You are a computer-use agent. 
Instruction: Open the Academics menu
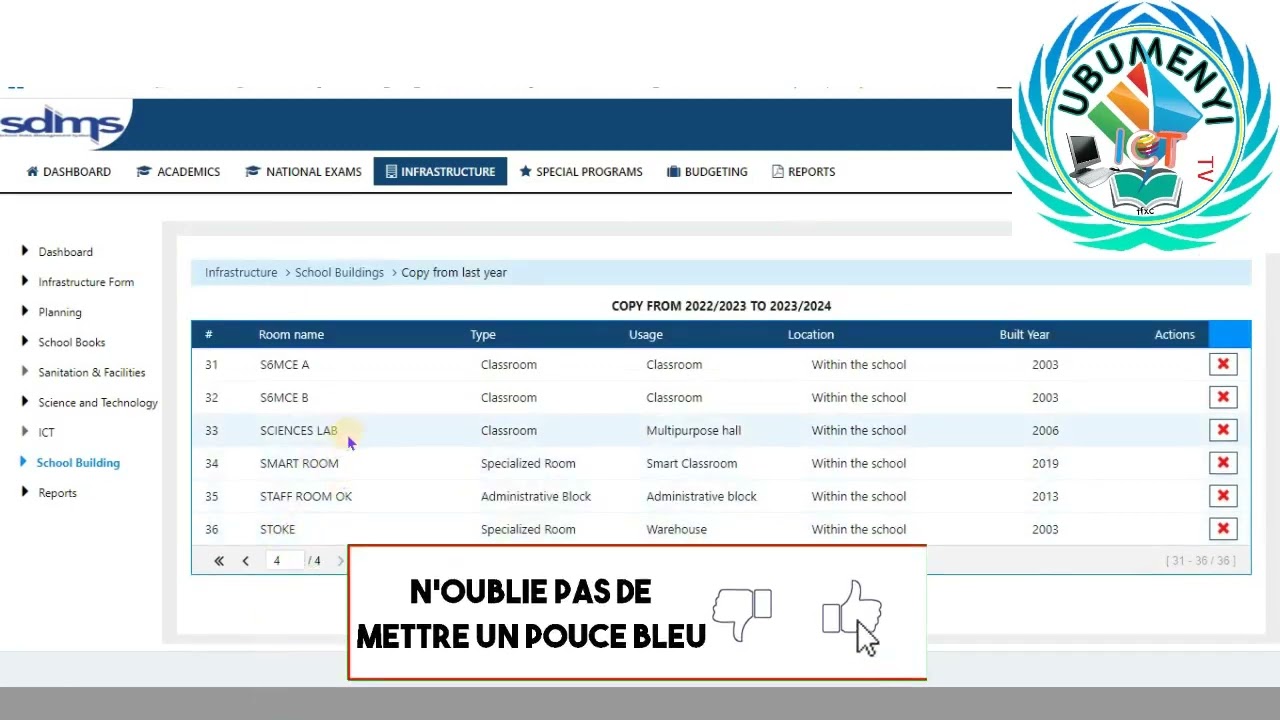tap(178, 172)
